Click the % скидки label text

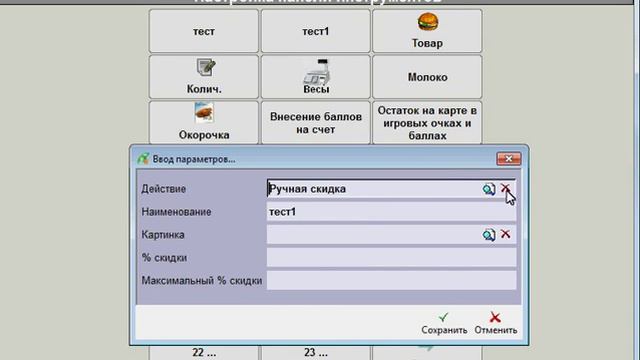click(x=164, y=258)
